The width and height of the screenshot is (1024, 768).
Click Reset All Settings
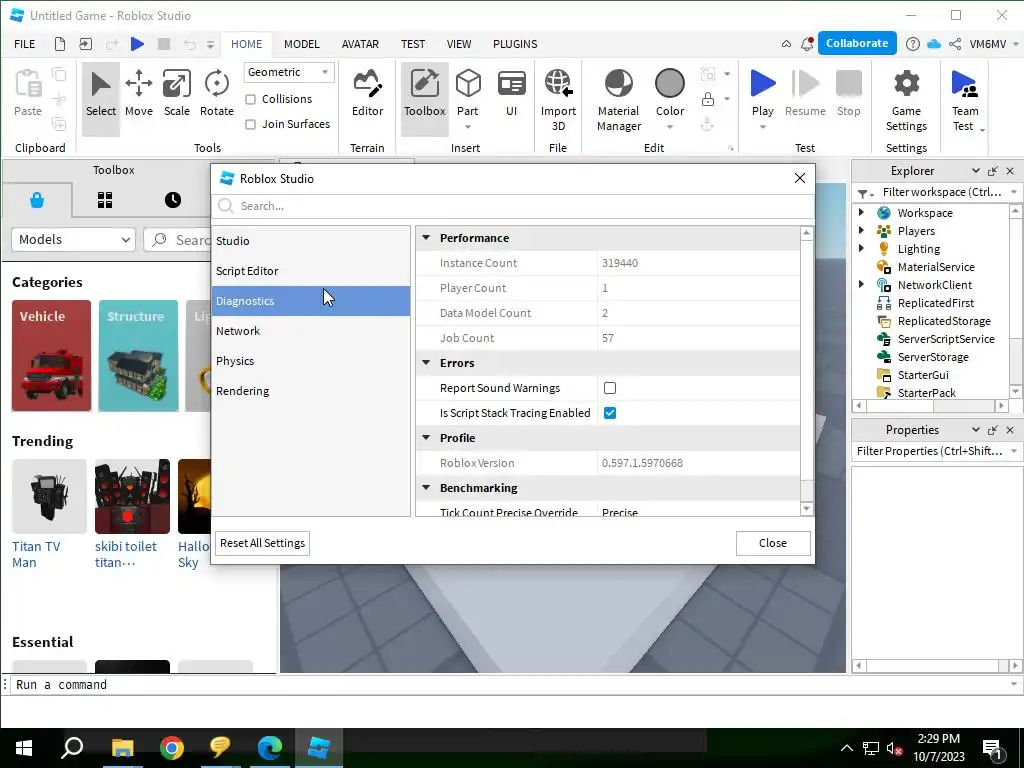coord(263,543)
